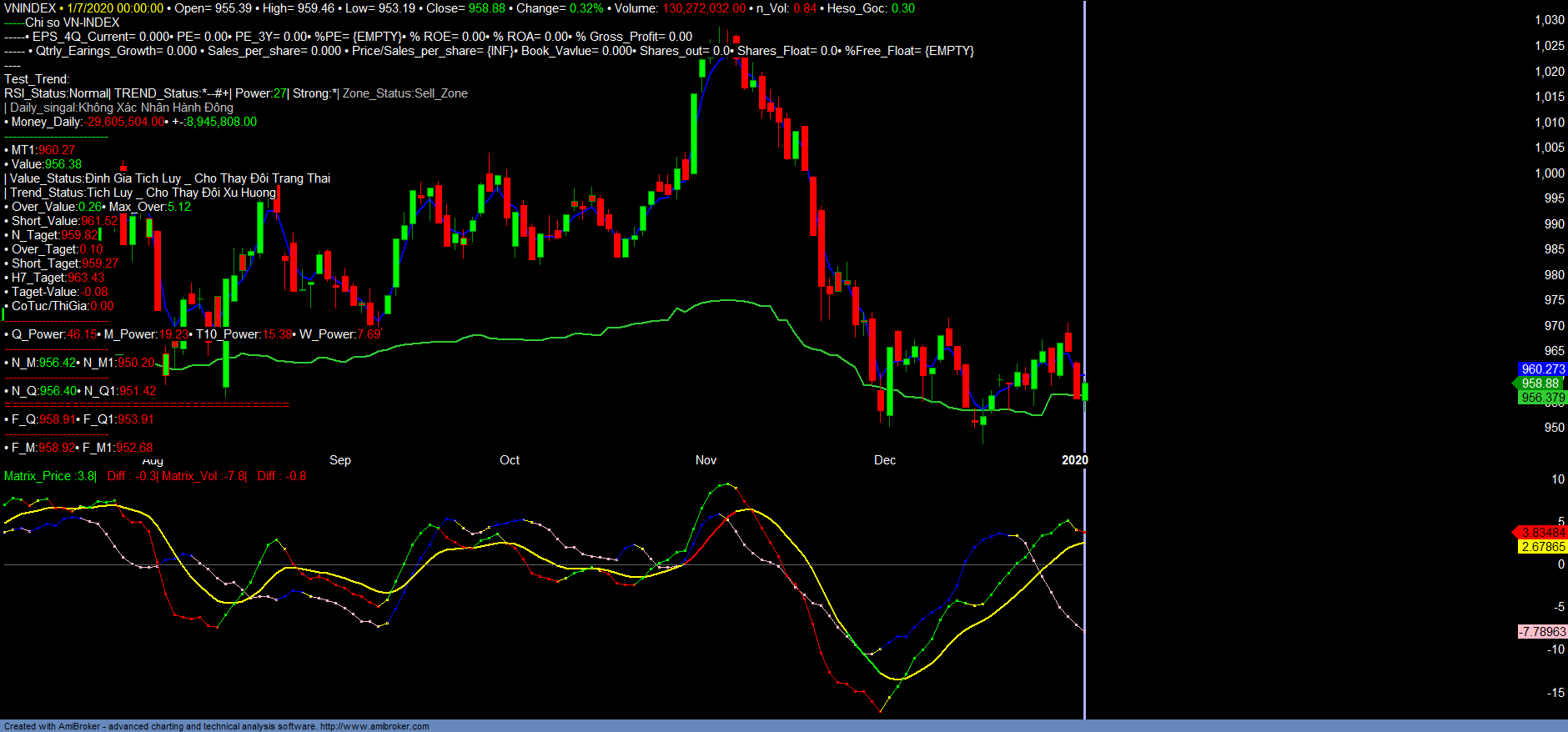1568x732 pixels.
Task: Click the Matrix_Price :3.8 indicator title
Action: (x=49, y=476)
